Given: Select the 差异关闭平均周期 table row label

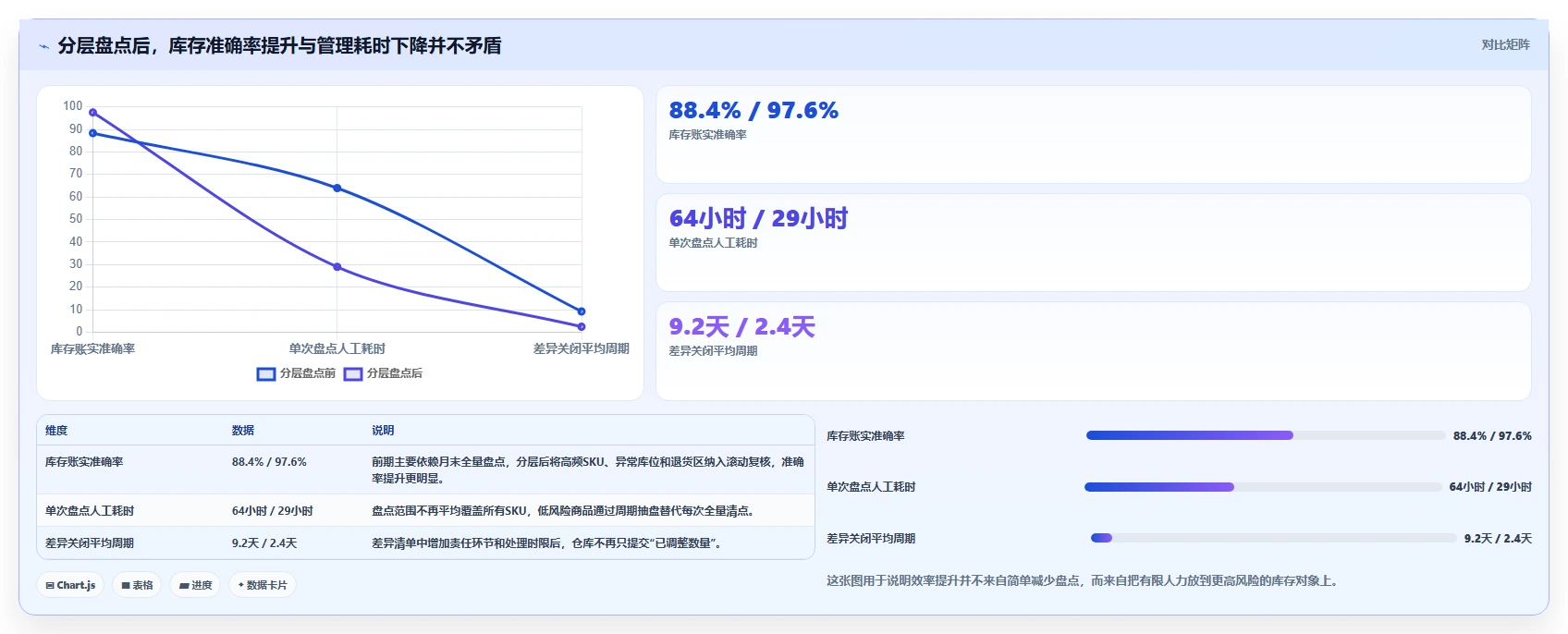Looking at the screenshot, I should coord(90,543).
